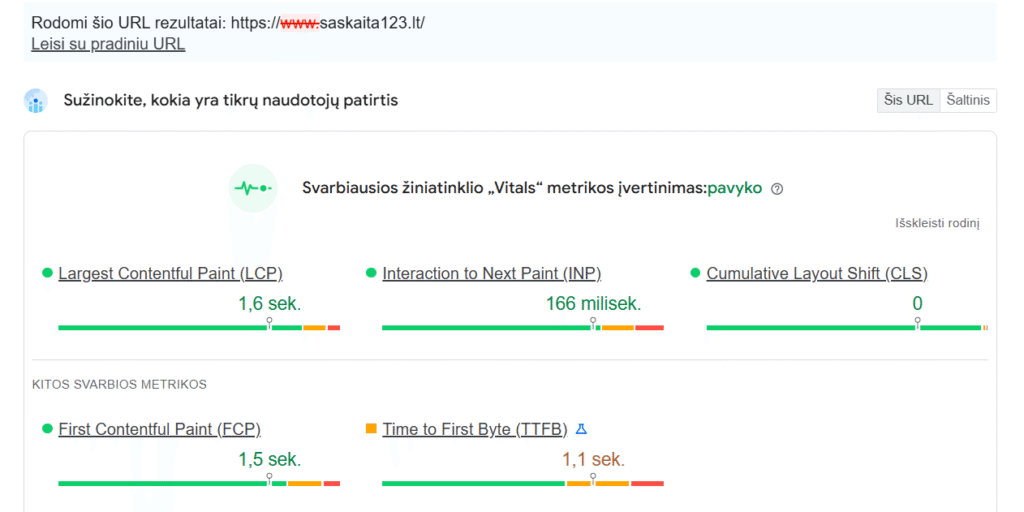Switch to the Šis URL tab
The height and width of the screenshot is (512, 1024).
(908, 101)
